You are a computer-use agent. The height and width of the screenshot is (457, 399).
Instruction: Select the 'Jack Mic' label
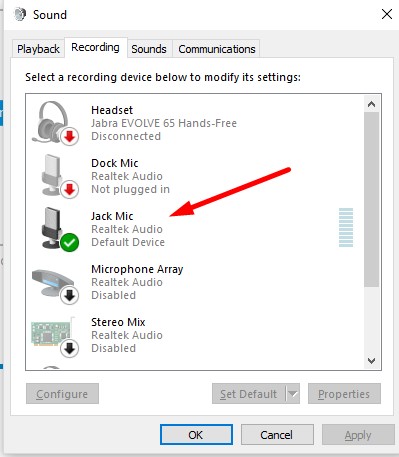pyautogui.click(x=112, y=216)
